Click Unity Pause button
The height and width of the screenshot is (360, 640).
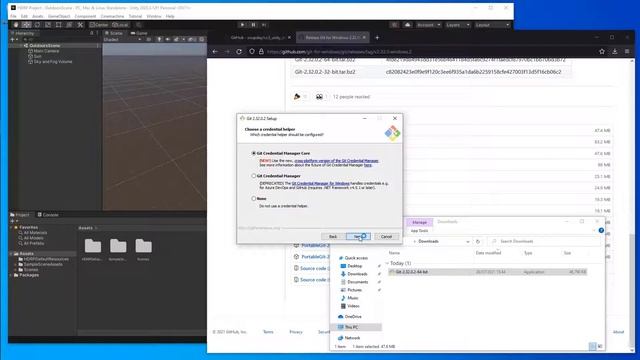(x=253, y=25)
